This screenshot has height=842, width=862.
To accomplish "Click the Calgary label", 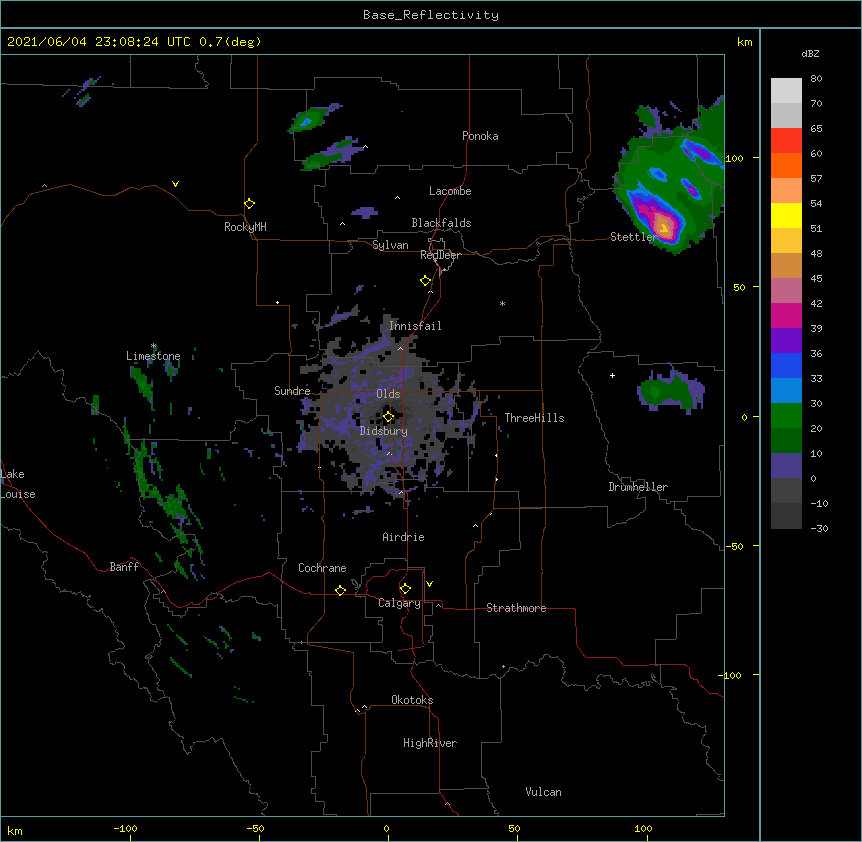I will (399, 603).
